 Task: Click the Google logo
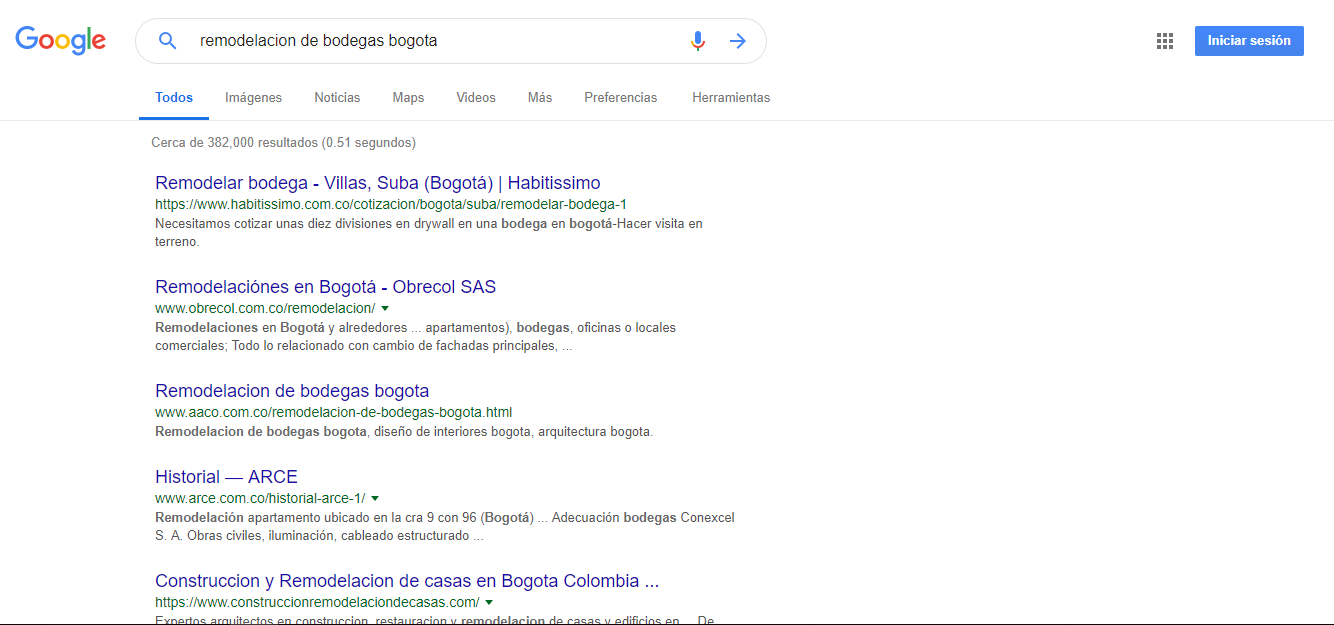click(x=60, y=40)
